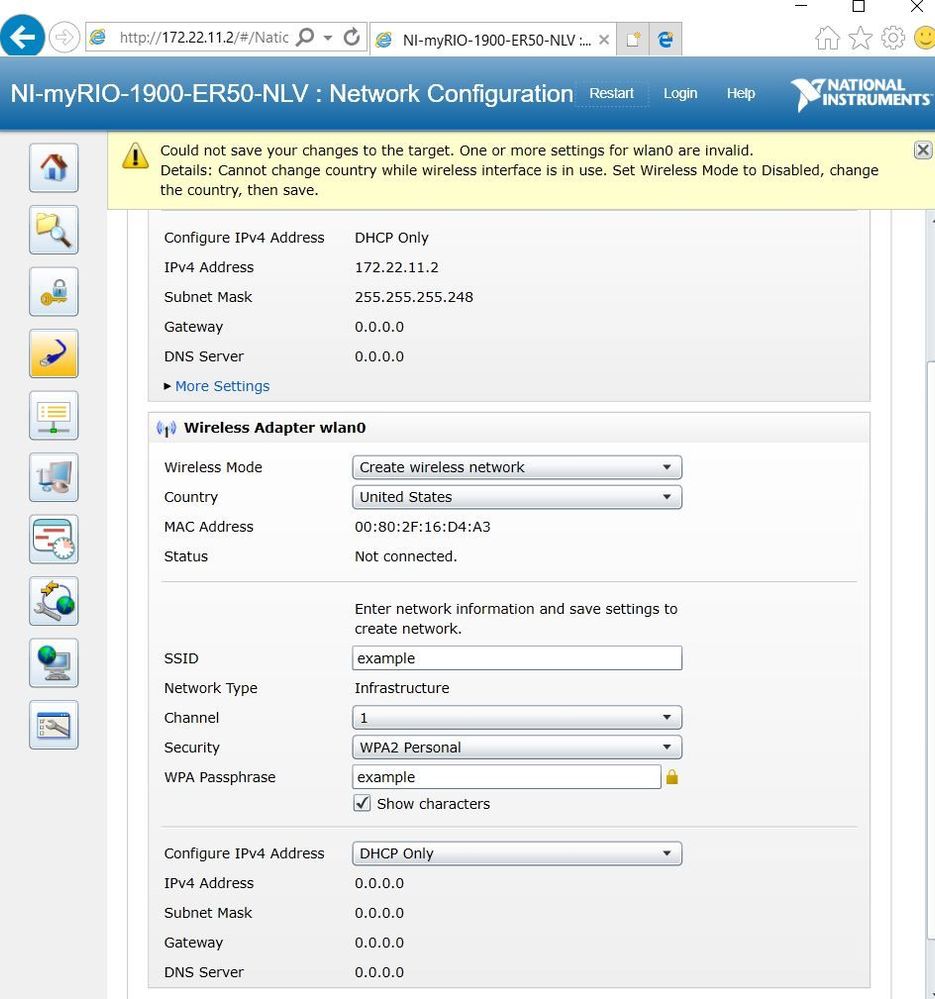
Task: Open the Security dropdown
Action: point(517,747)
